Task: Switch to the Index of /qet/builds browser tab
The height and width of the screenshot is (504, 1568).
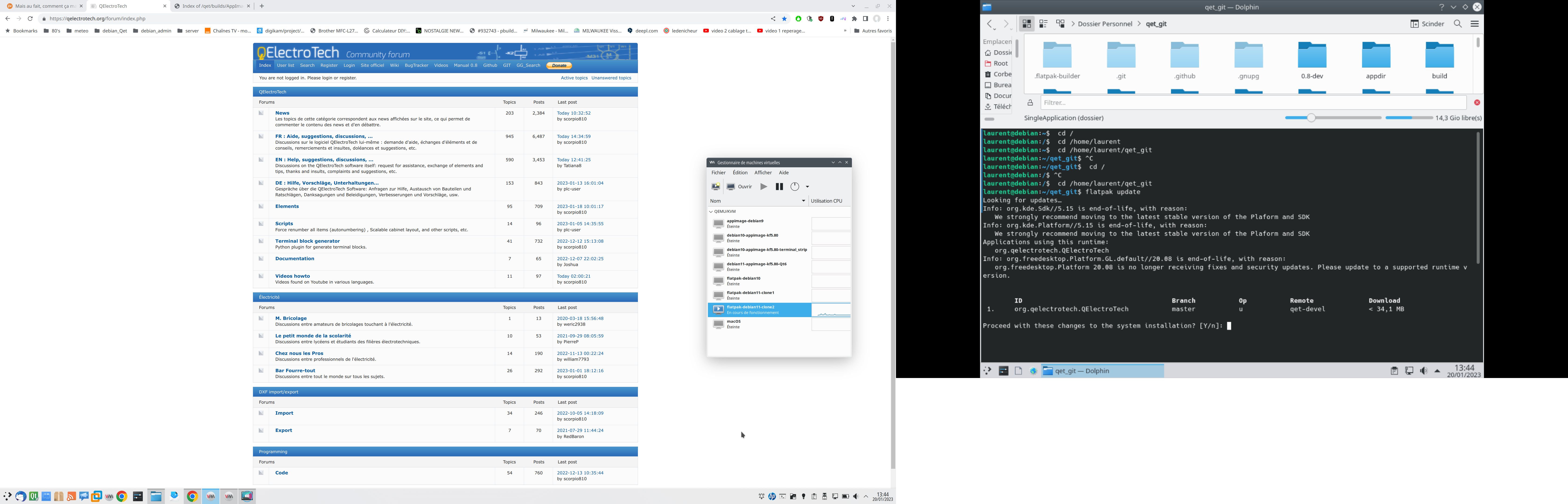Action: pyautogui.click(x=212, y=6)
